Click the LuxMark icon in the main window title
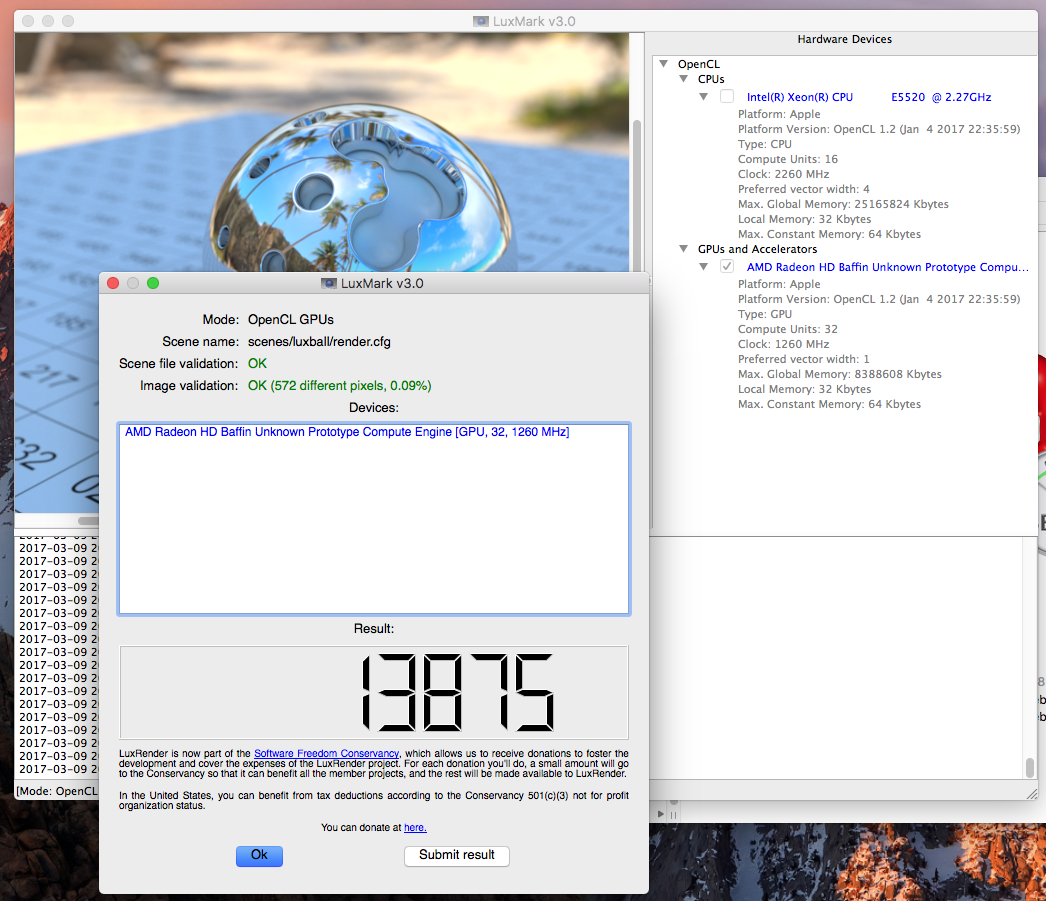The image size is (1046, 901). pos(481,21)
